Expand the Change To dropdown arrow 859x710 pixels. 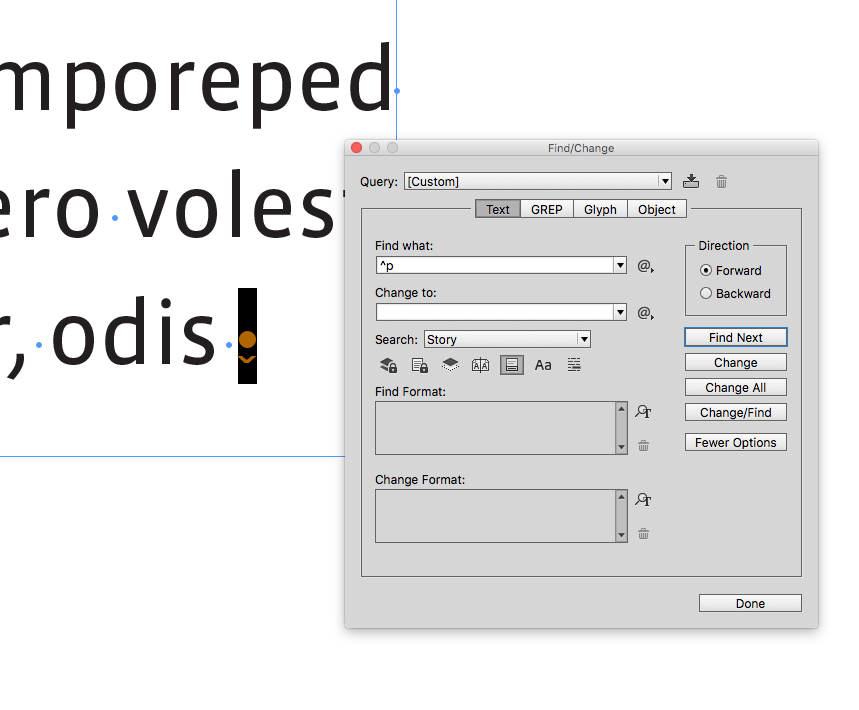pyautogui.click(x=619, y=311)
